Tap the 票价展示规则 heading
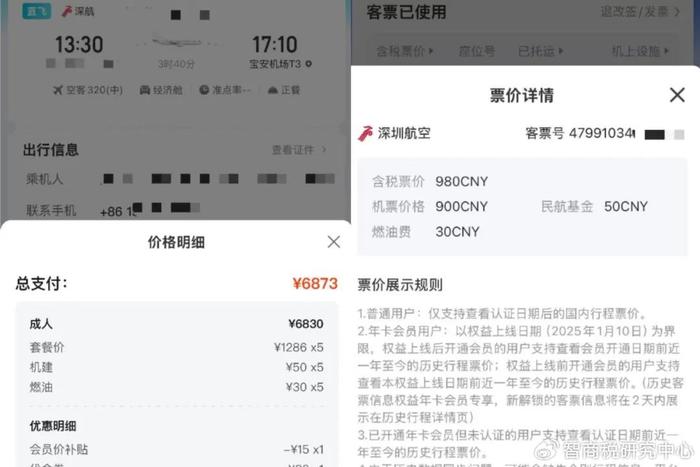 400,285
